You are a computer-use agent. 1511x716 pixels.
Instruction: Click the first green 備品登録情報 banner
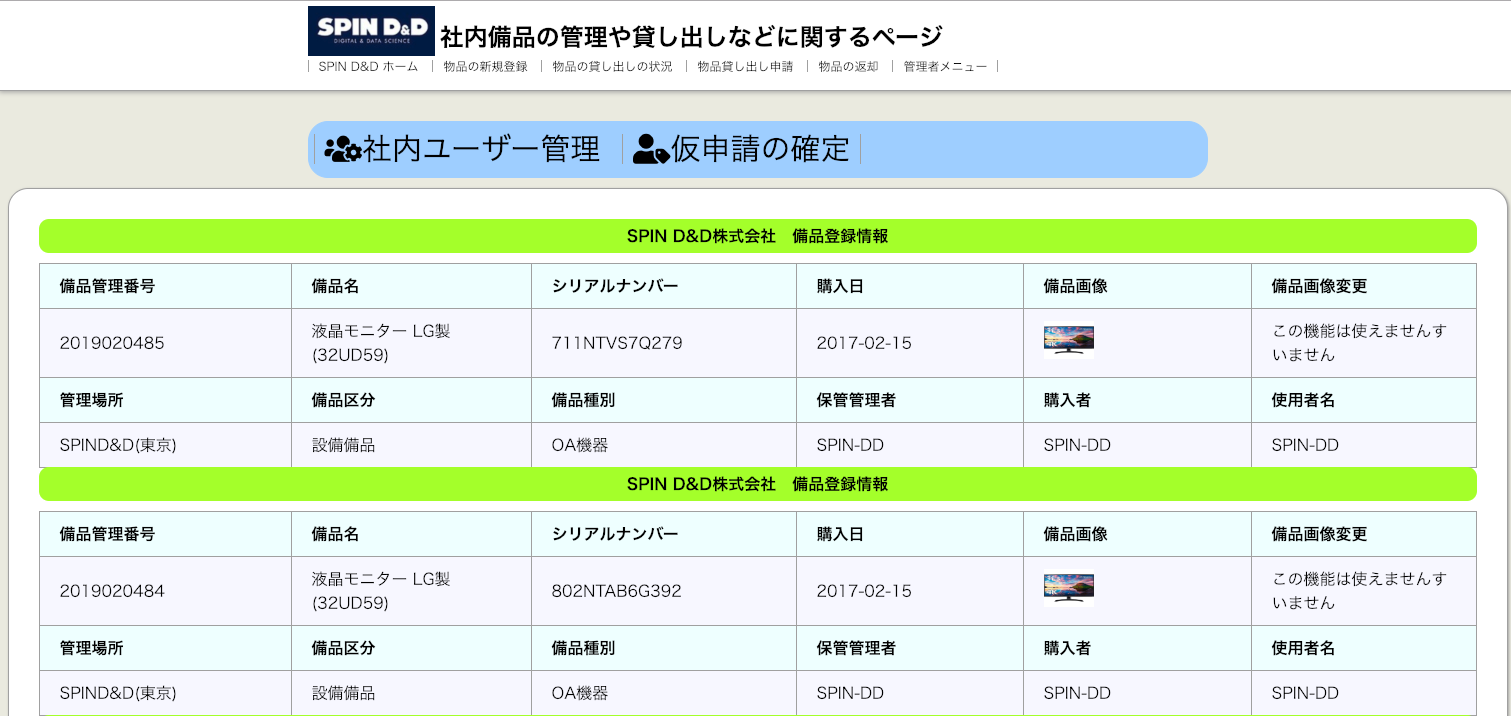point(757,237)
